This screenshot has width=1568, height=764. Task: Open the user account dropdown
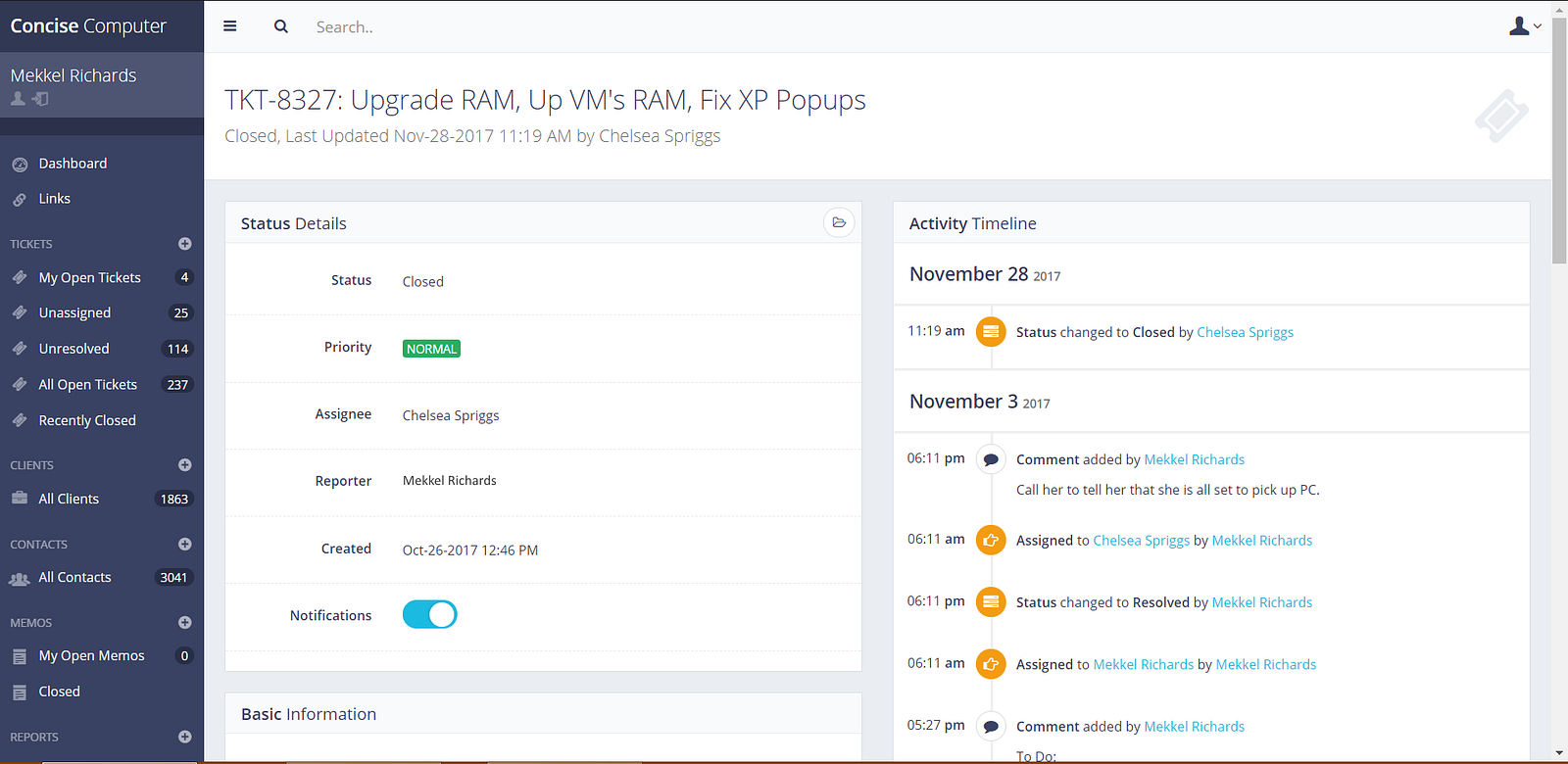[1524, 26]
